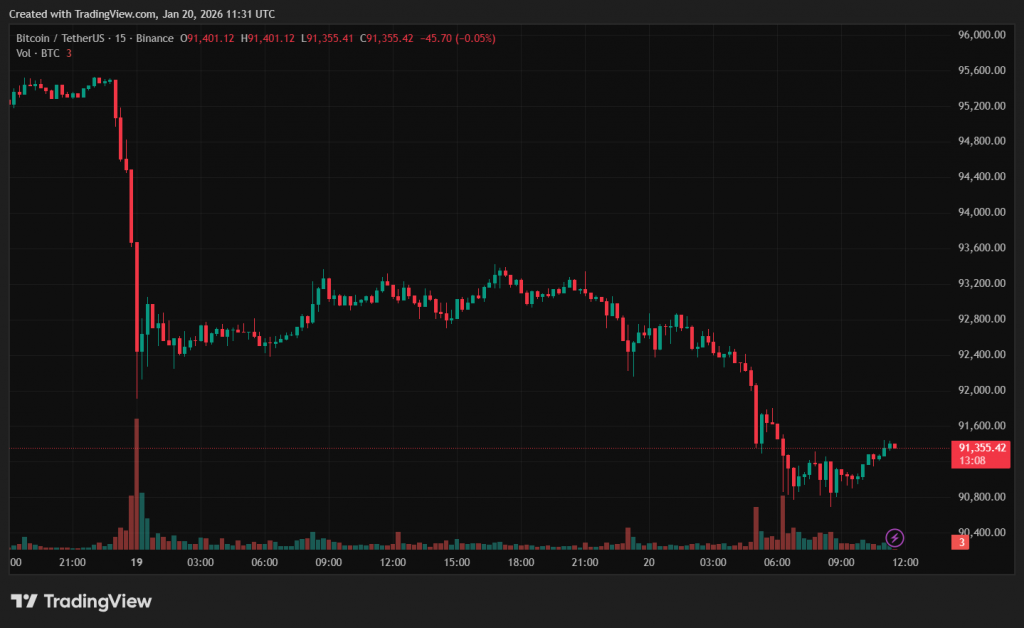Screen dimensions: 1024x628
Task: Click the −45.70 (−0.05%) change value
Action: point(458,38)
